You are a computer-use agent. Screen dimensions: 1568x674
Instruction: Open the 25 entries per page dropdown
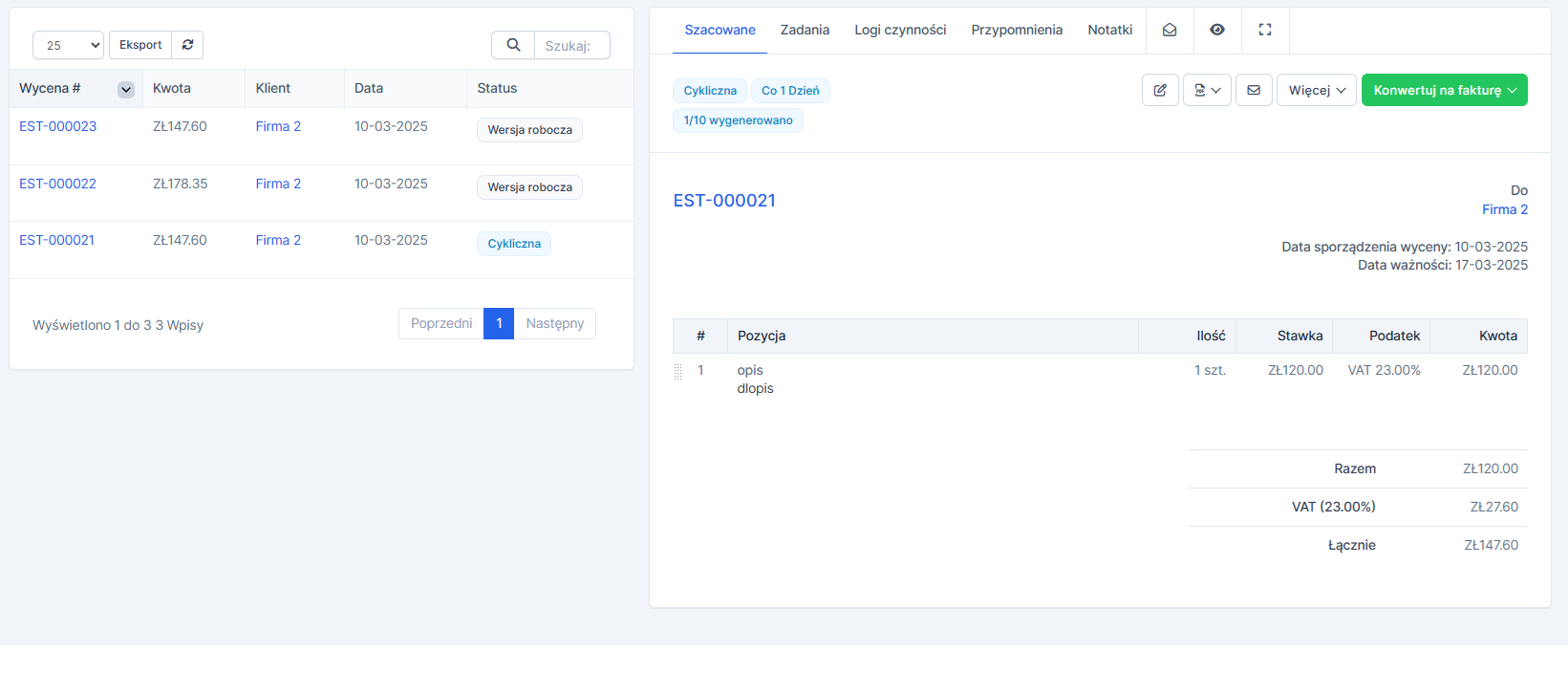pos(68,45)
